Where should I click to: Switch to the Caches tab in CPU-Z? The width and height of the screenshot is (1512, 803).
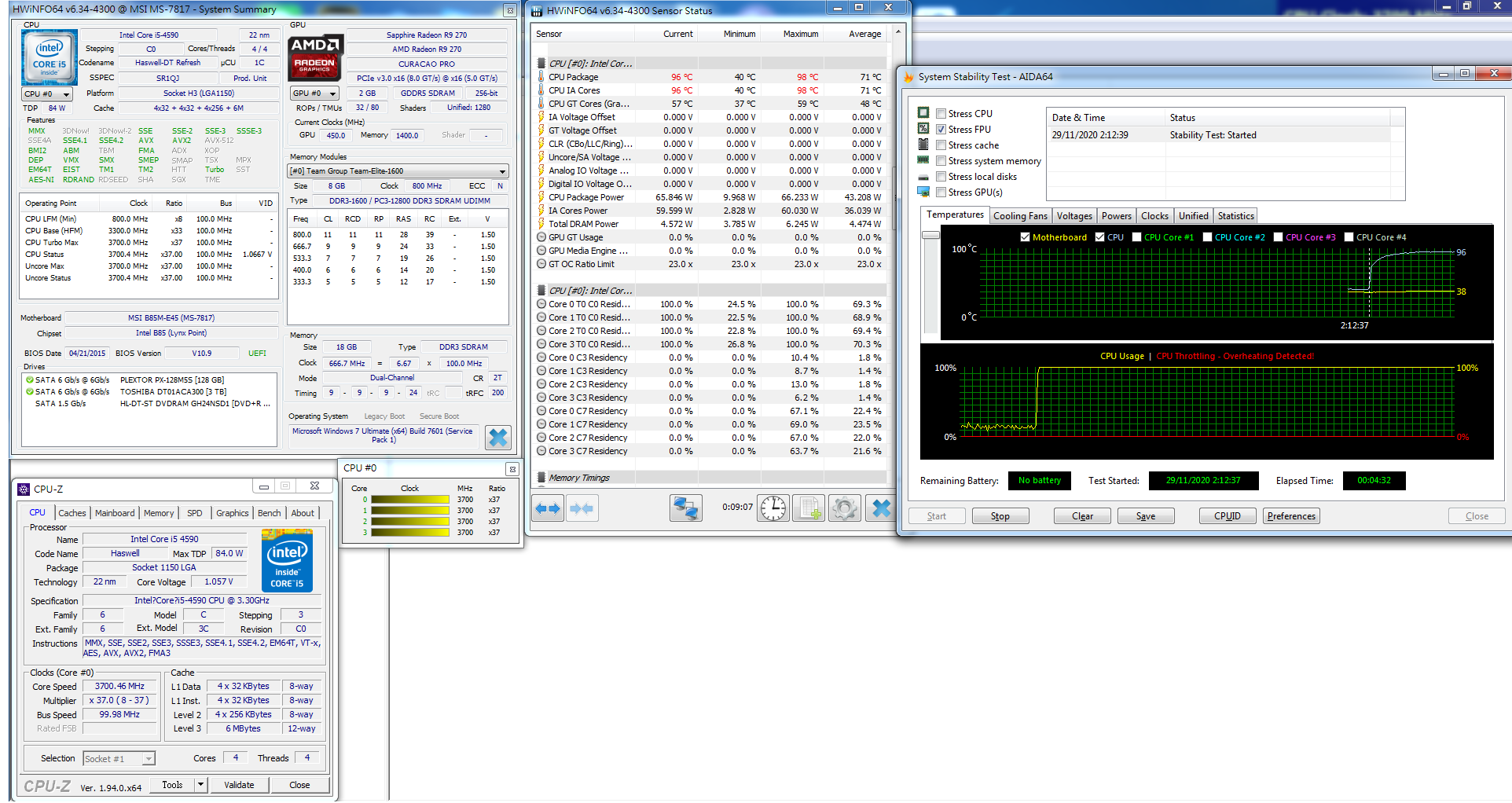click(72, 513)
